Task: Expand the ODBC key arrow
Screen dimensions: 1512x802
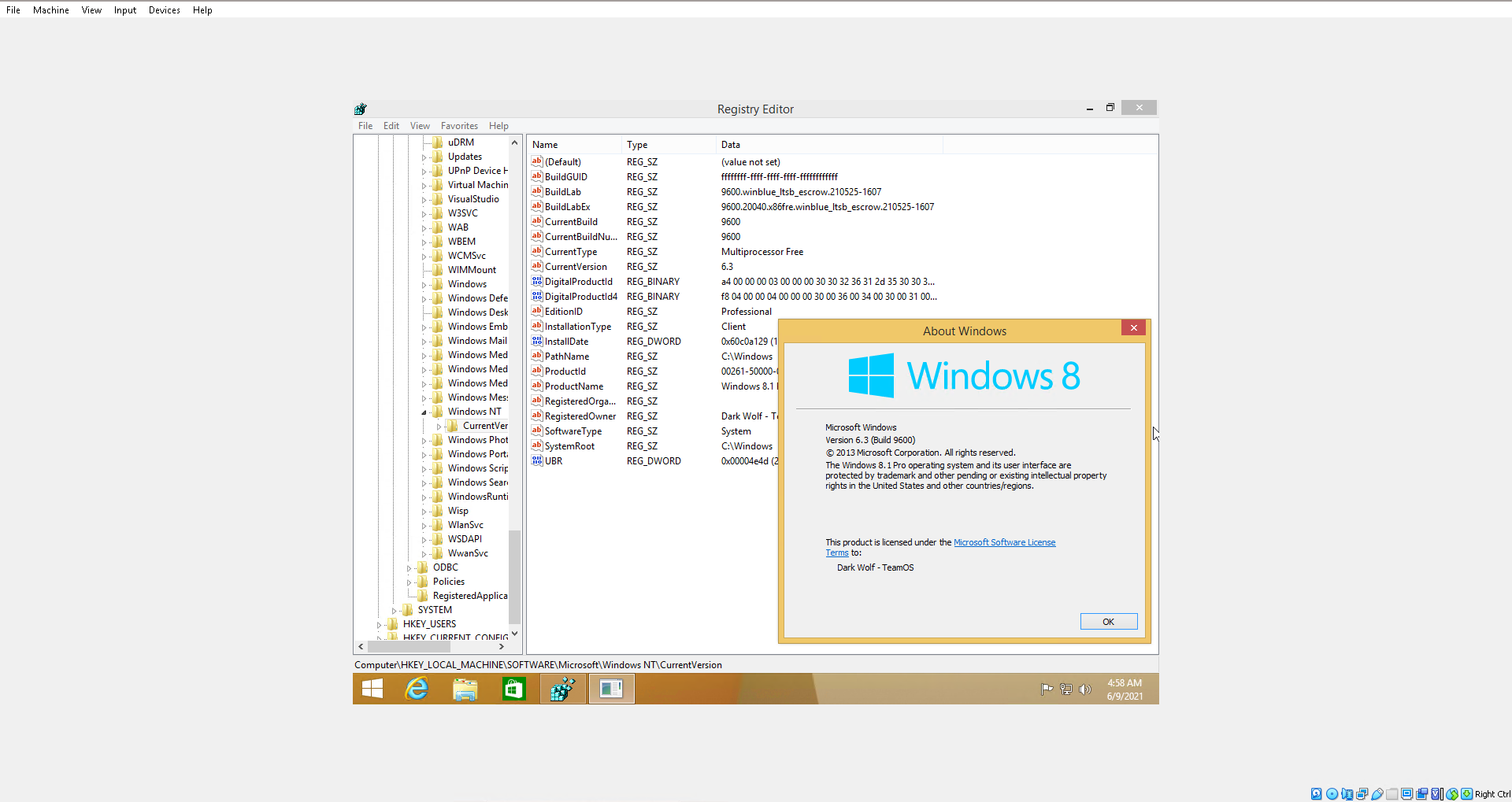Action: point(409,567)
